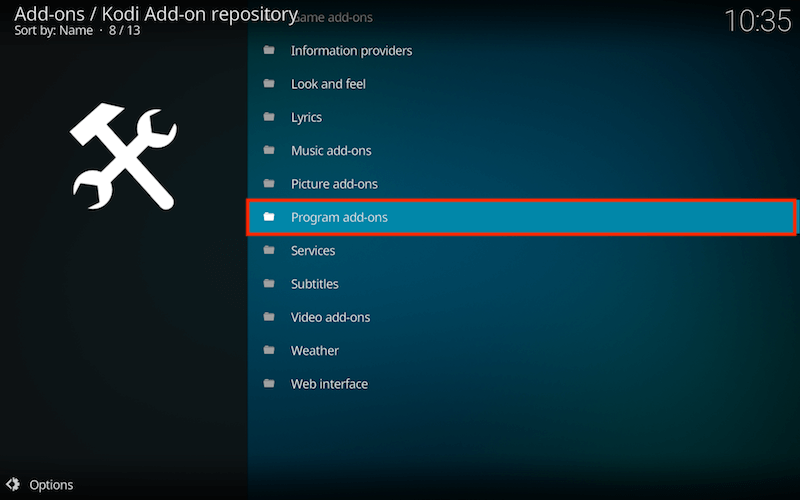Open the Look and feel category

[x=521, y=84]
